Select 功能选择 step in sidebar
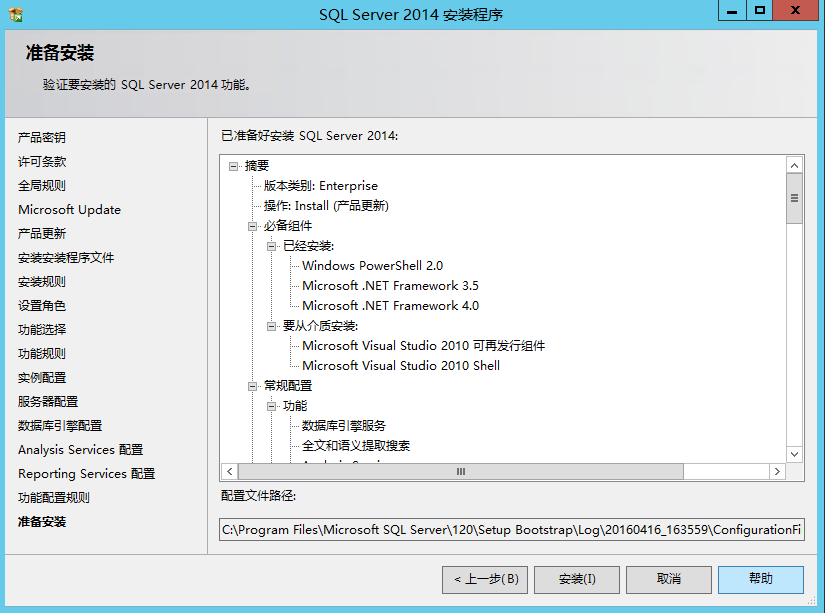Screen dimensions: 825x613 click(42, 330)
